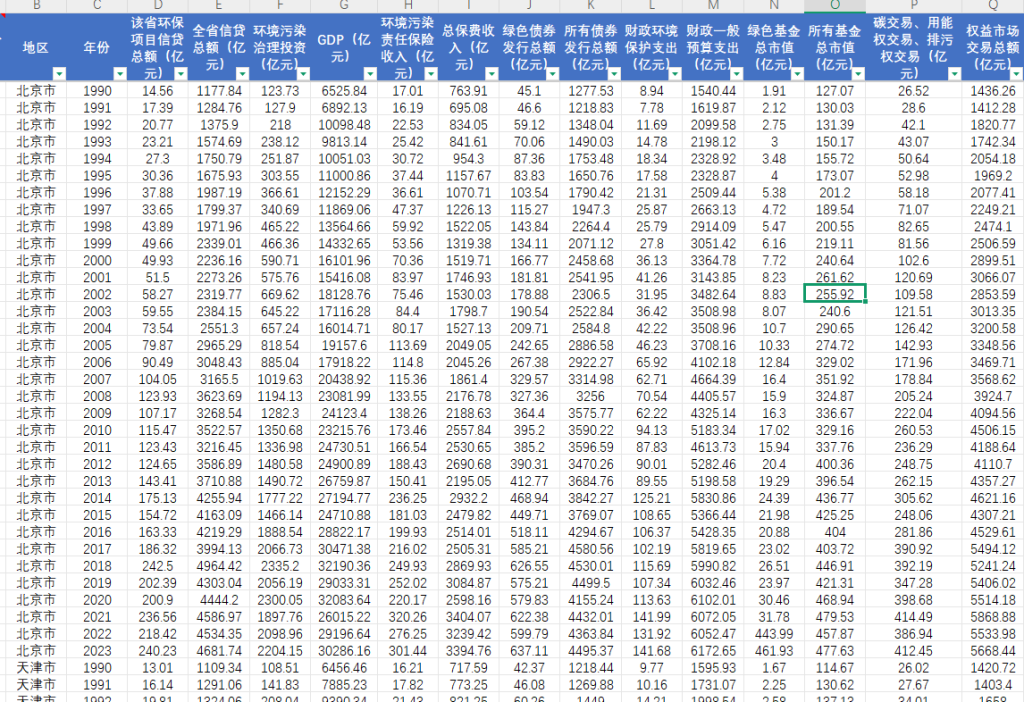Screen dimensions: 1024x702
Task: Select column O by its header letter
Action: click(834, 5)
